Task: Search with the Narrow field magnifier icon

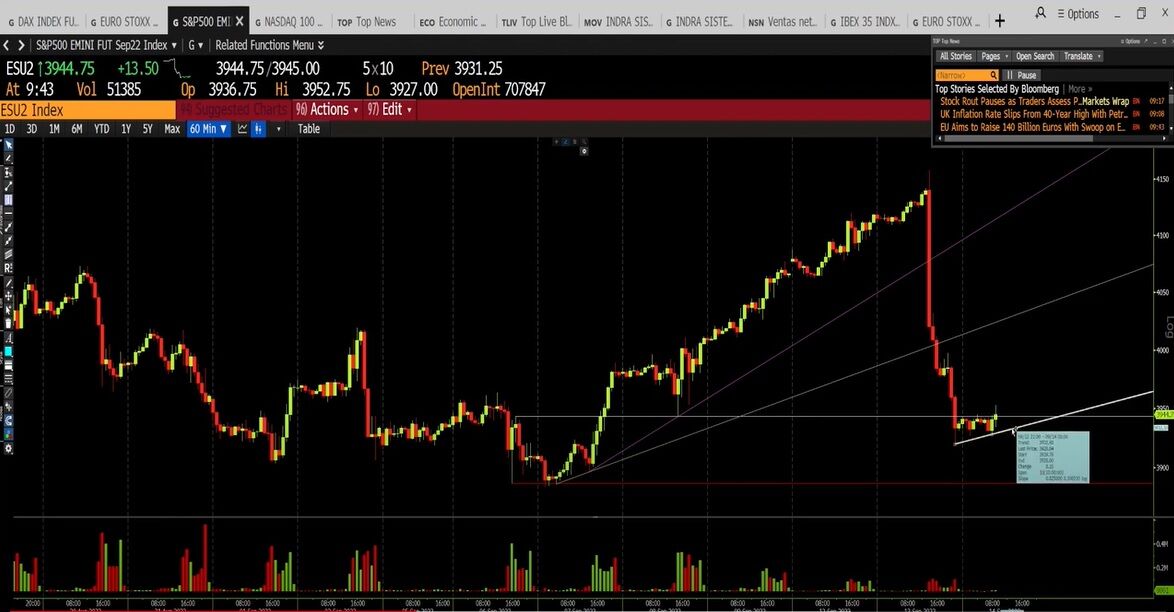Action: pyautogui.click(x=993, y=75)
